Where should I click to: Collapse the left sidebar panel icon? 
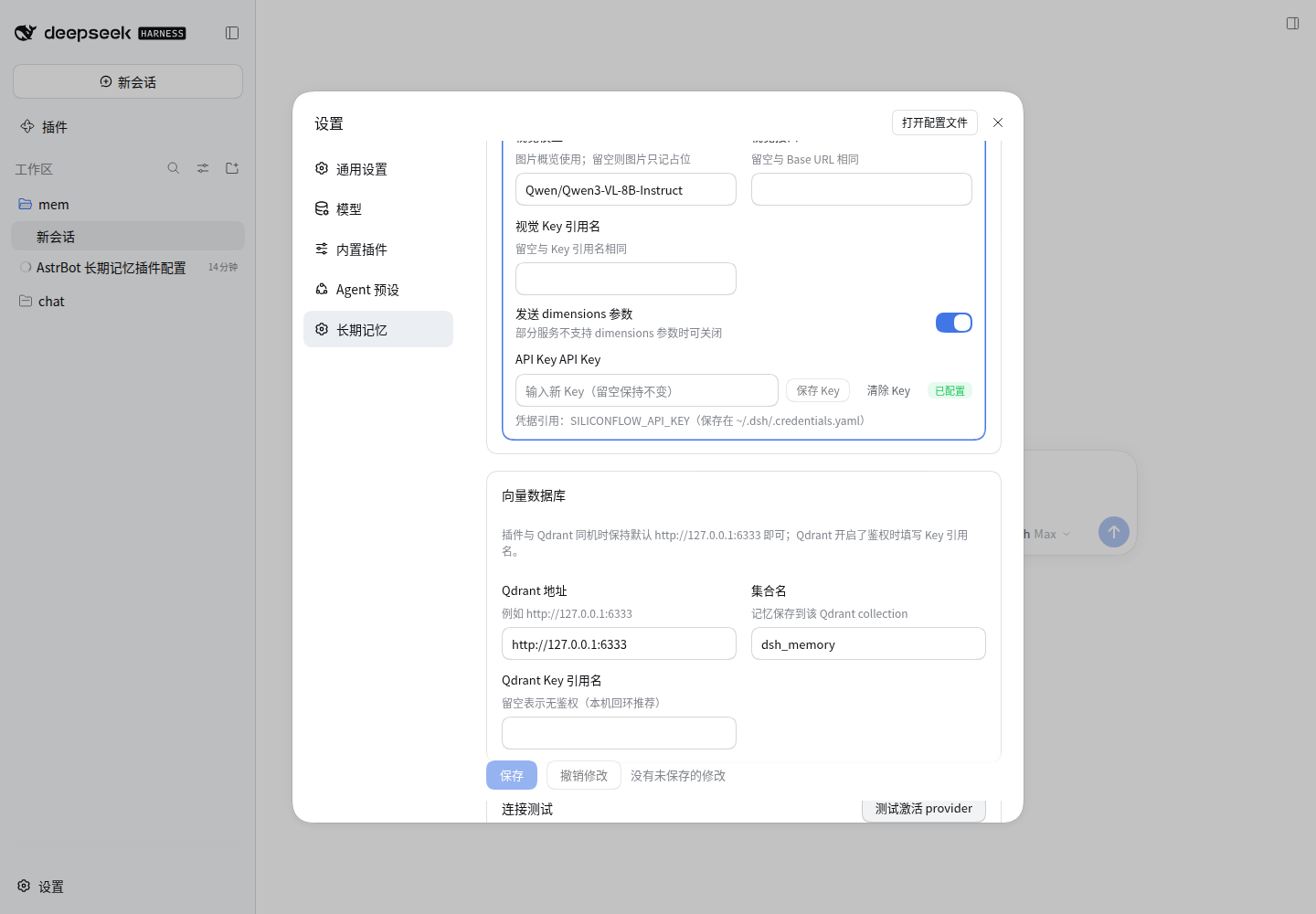(x=232, y=33)
